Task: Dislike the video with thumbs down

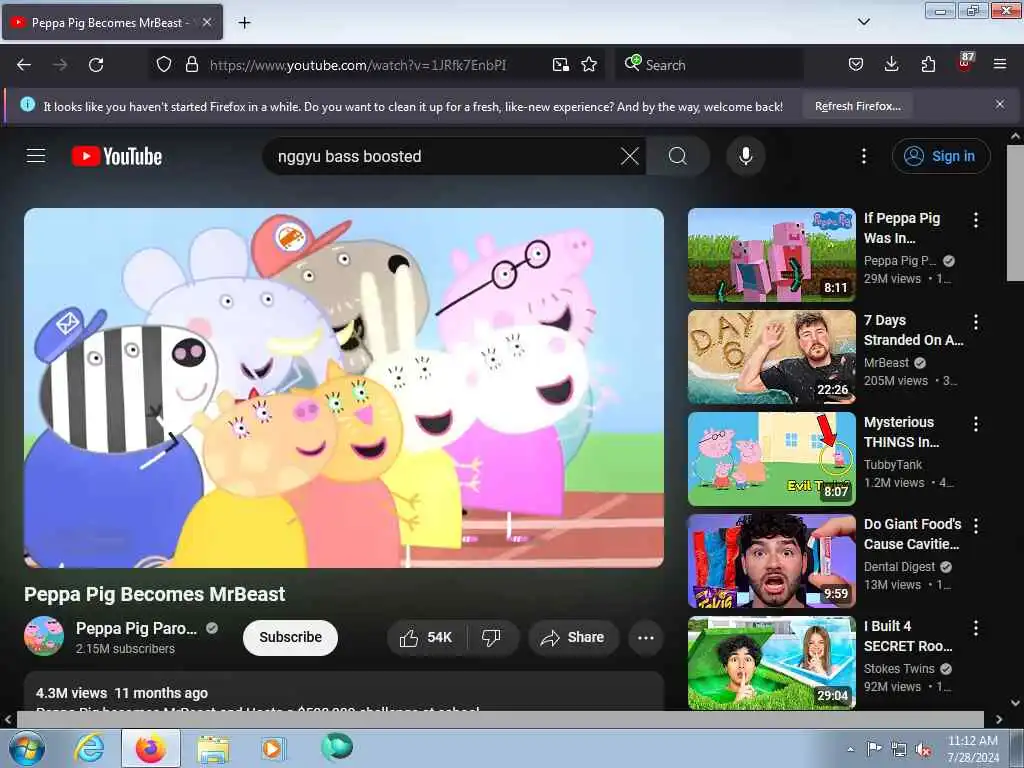Action: point(491,637)
